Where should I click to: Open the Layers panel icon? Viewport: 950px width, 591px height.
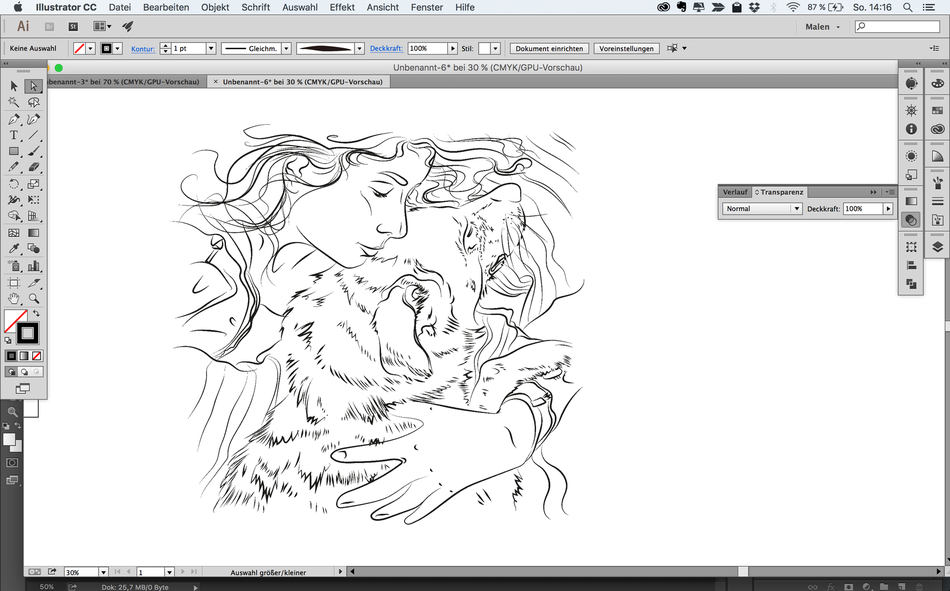coord(937,247)
